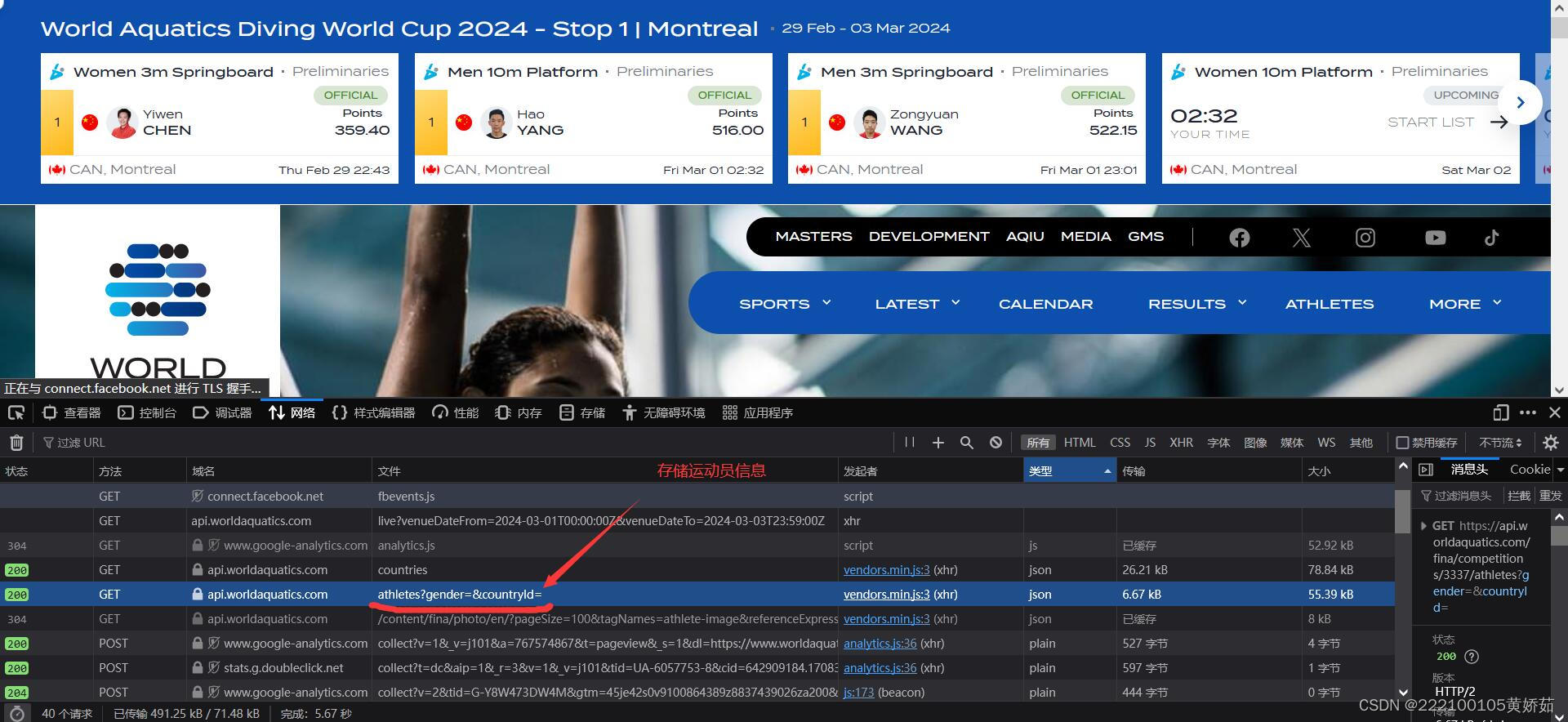
Task: Open 不节流 throttling dropdown
Action: point(1500,443)
